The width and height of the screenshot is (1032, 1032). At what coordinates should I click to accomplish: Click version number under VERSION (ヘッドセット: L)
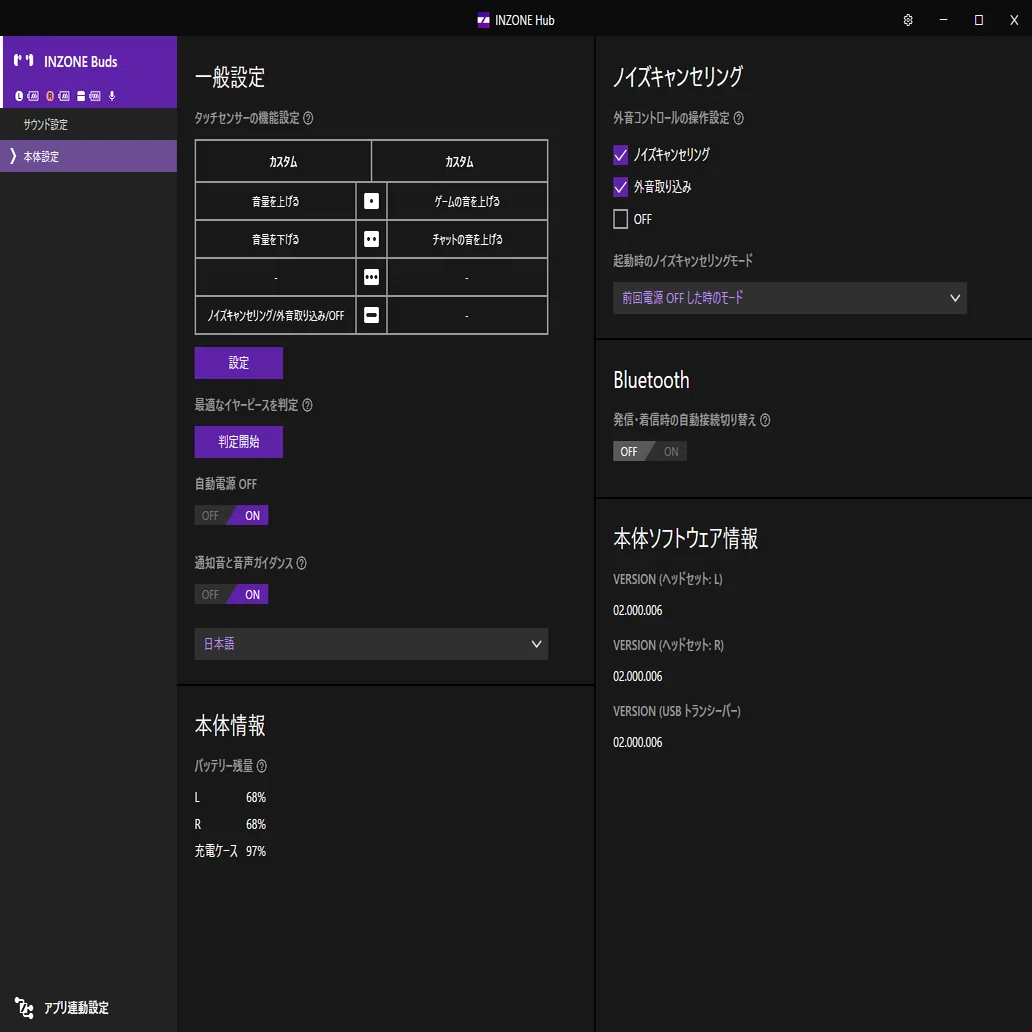(x=637, y=610)
